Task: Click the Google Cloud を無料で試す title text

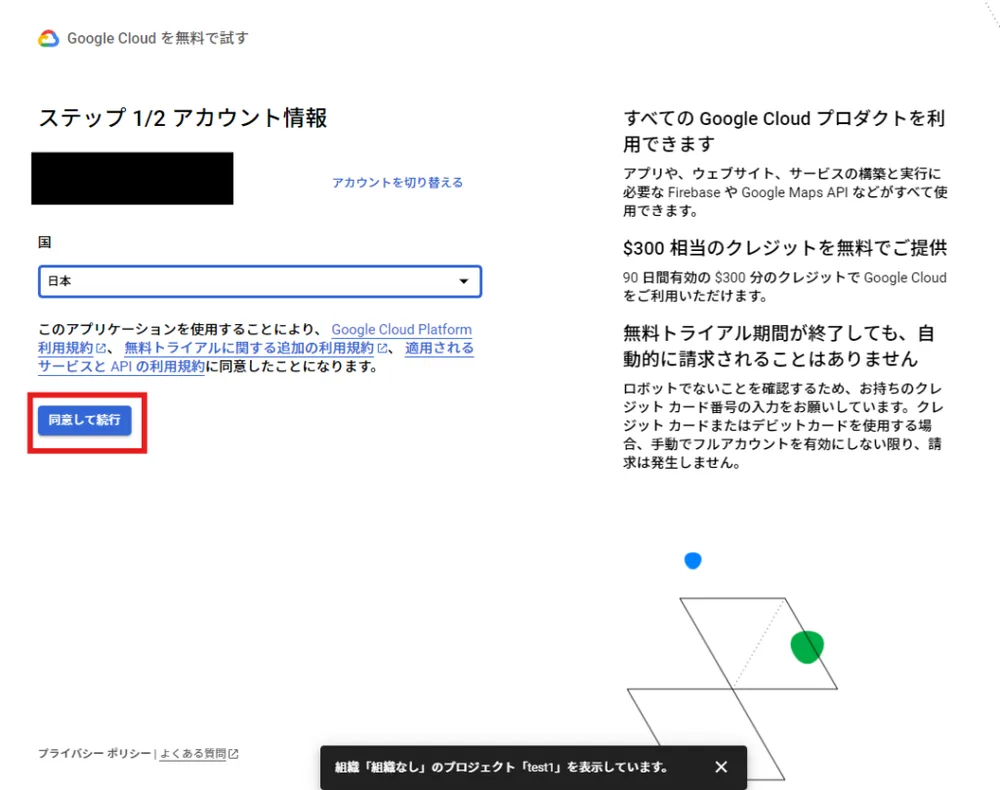Action: click(x=158, y=38)
